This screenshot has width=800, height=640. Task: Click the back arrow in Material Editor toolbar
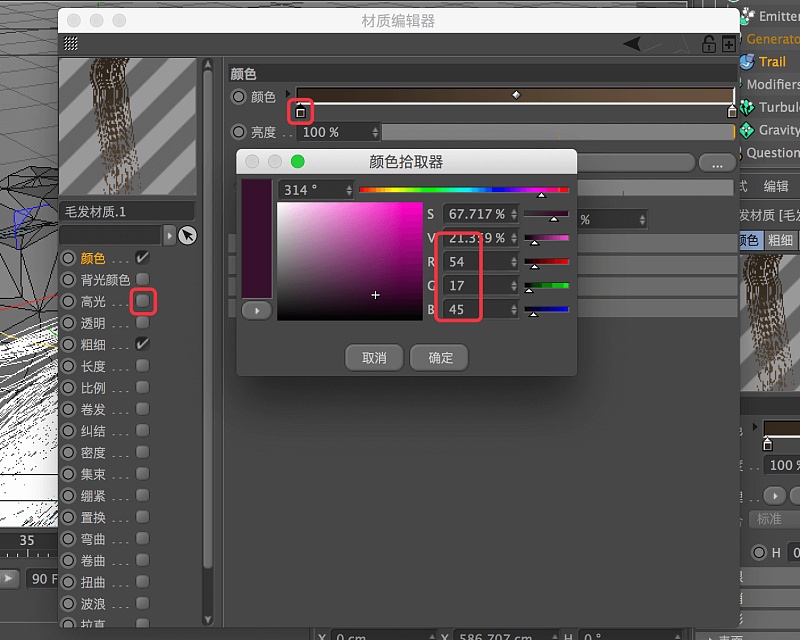pyautogui.click(x=633, y=44)
